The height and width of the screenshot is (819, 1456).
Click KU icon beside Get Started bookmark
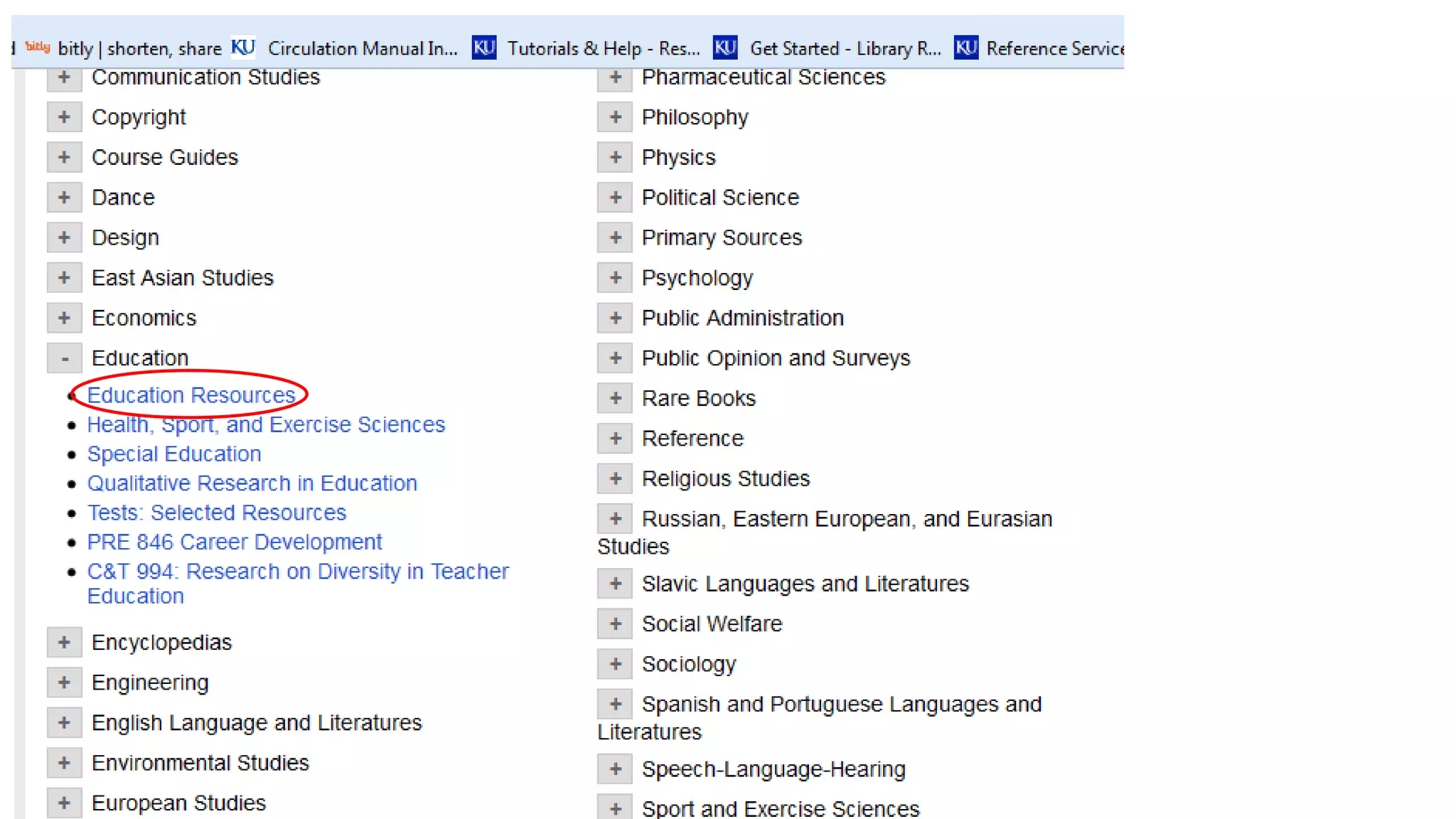[x=725, y=48]
